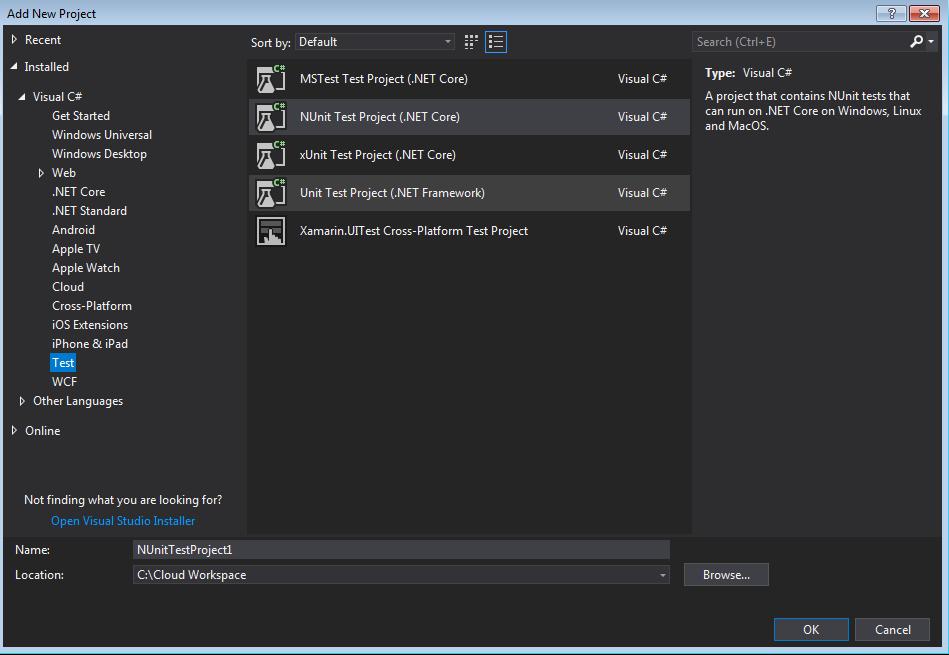The width and height of the screenshot is (949, 655).
Task: Click the MSTest Test Project icon
Action: [x=270, y=79]
